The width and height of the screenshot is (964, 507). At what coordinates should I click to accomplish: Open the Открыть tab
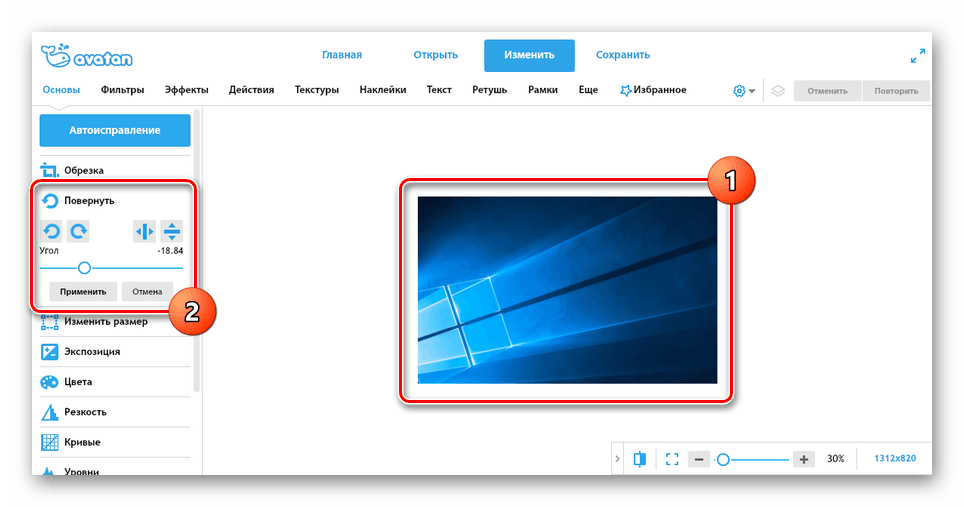pos(435,55)
